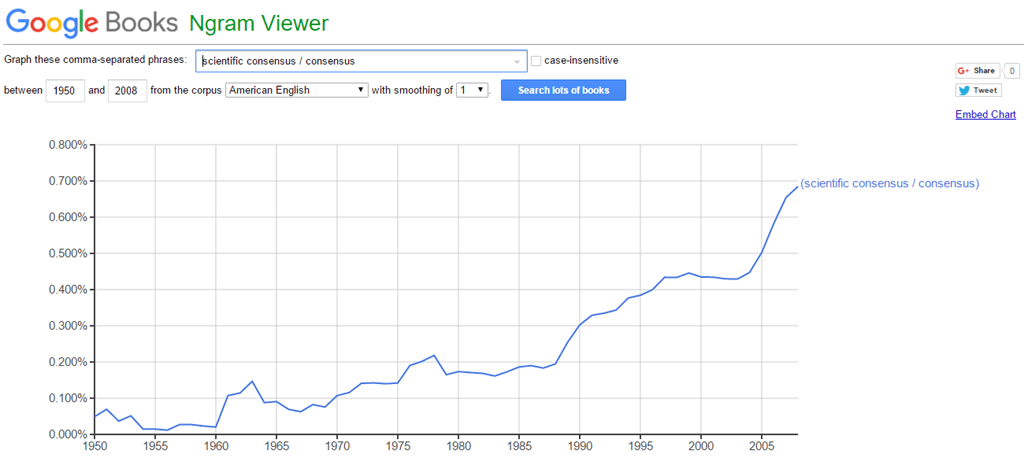The height and width of the screenshot is (458, 1024).
Task: Click the Google+ share count bubble
Action: click(x=1012, y=71)
